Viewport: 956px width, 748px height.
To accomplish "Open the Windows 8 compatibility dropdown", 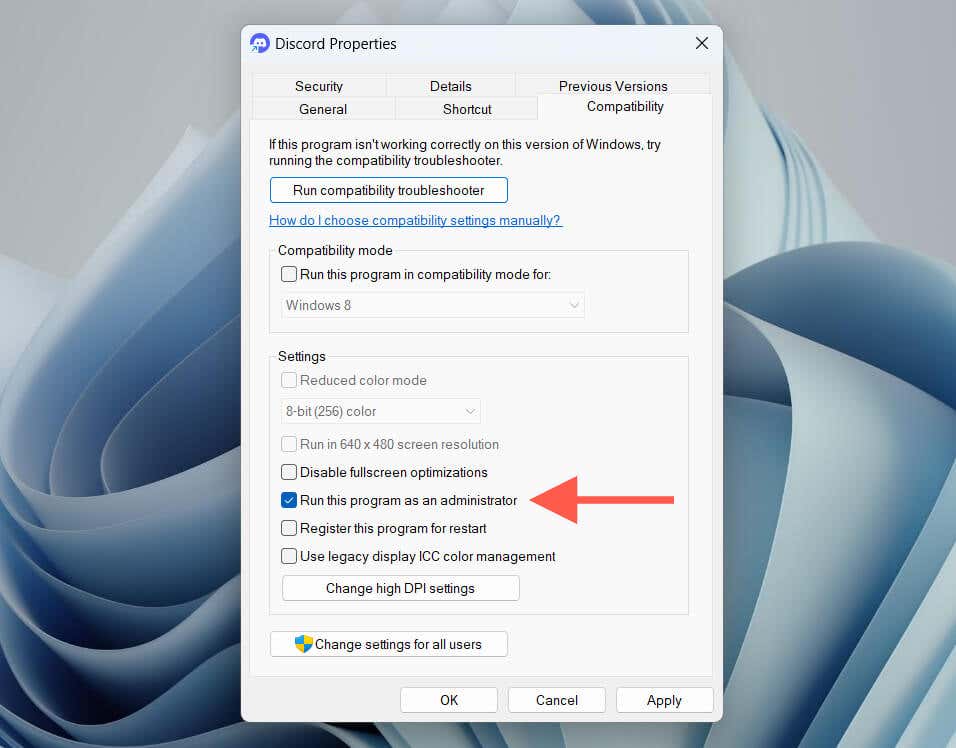I will (x=433, y=305).
